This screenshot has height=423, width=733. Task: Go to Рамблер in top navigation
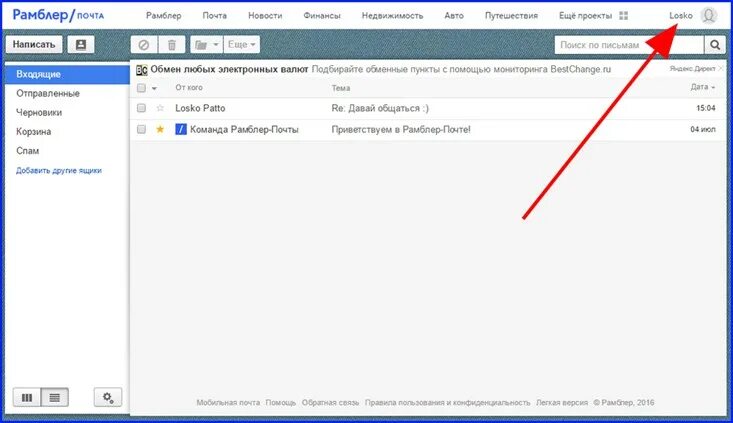click(164, 15)
